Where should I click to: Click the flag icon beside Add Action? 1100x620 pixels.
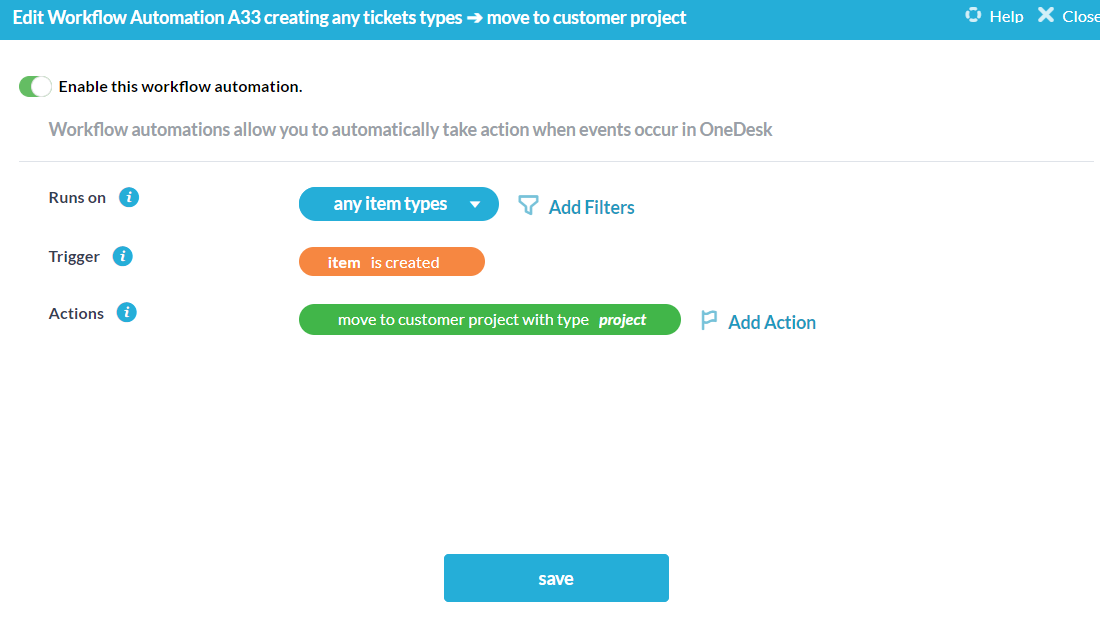[x=709, y=321]
